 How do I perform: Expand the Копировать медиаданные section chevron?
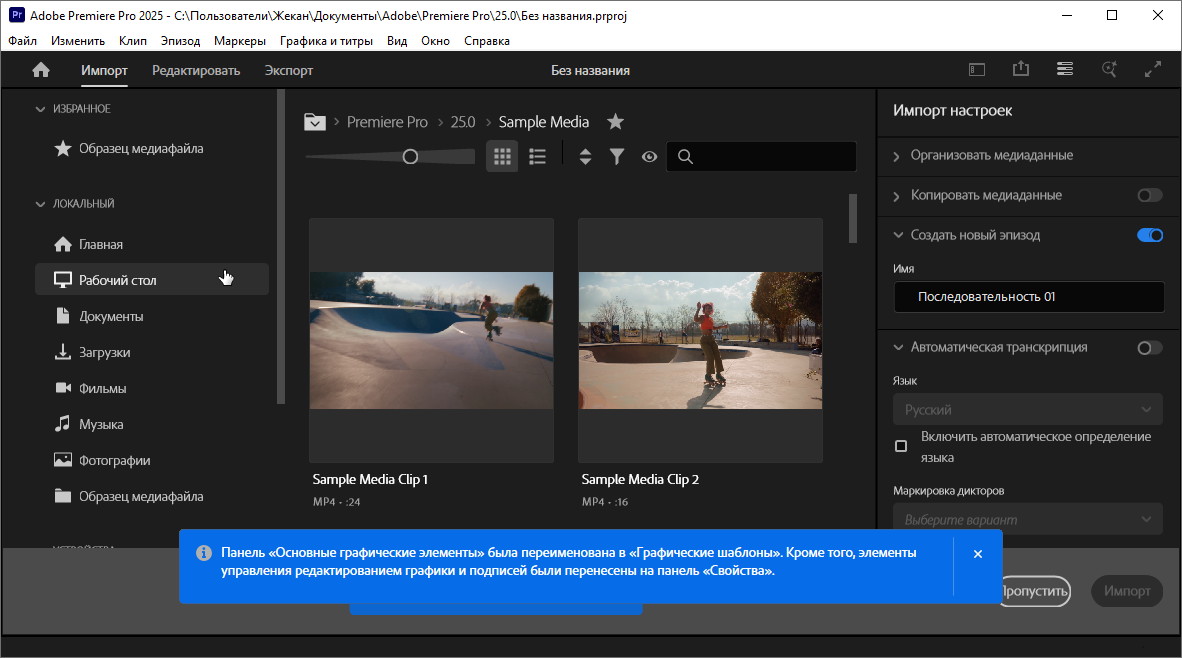click(896, 196)
